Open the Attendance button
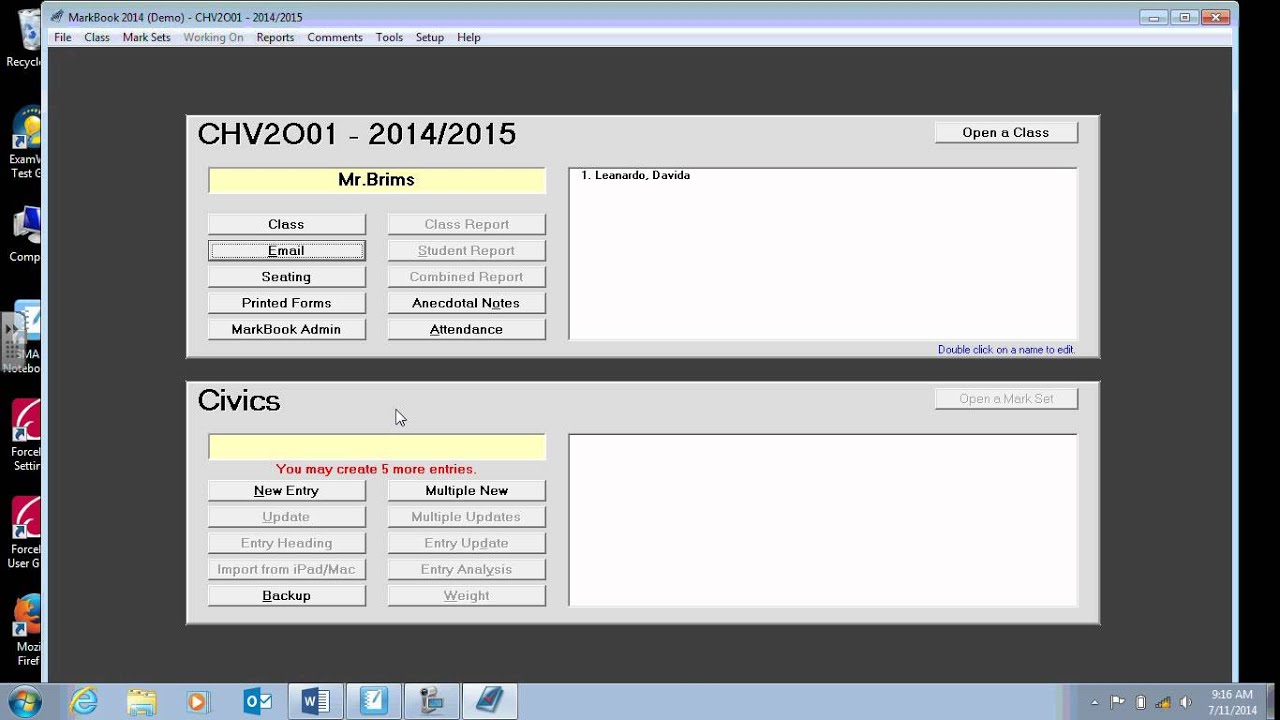Image resolution: width=1280 pixels, height=720 pixels. [466, 328]
